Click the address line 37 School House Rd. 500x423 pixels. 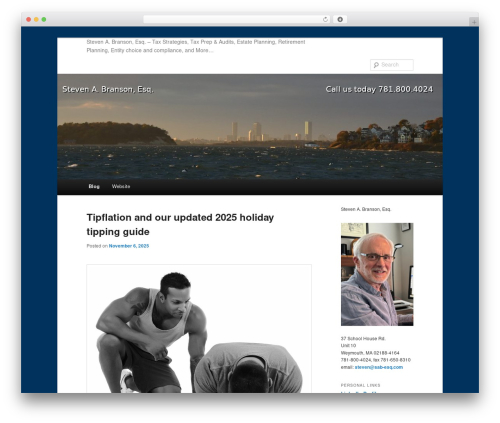pos(363,338)
